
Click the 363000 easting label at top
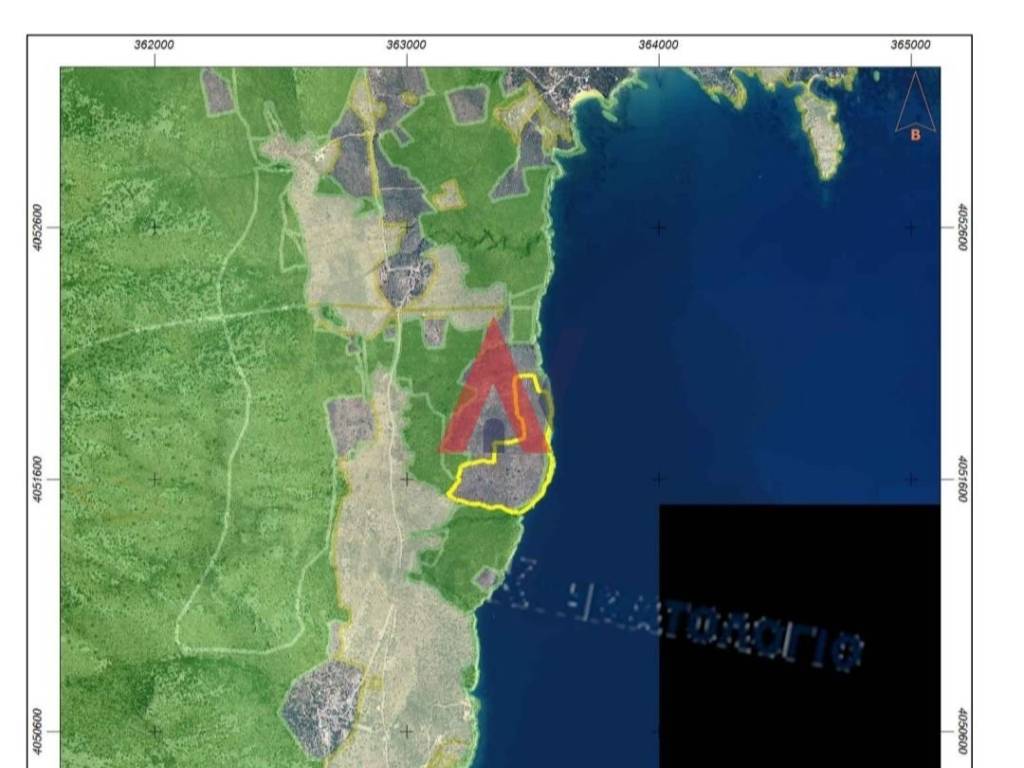pyautogui.click(x=406, y=45)
